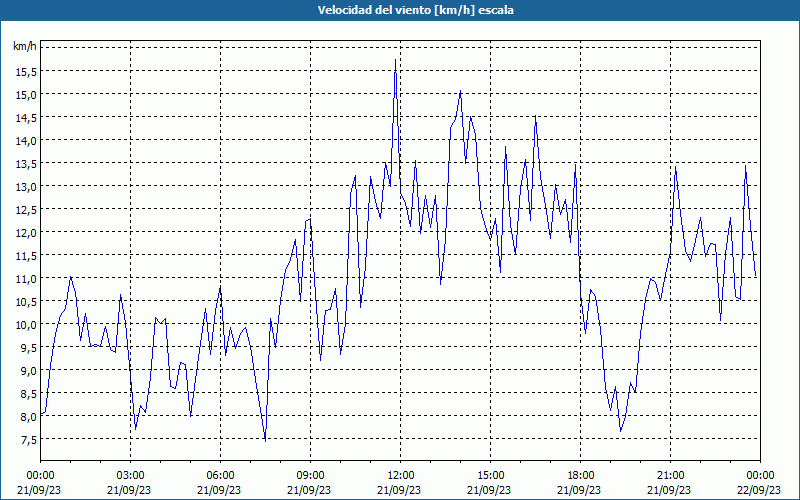
Task: Click the 7,5 y-axis label
Action: pyautogui.click(x=28, y=440)
